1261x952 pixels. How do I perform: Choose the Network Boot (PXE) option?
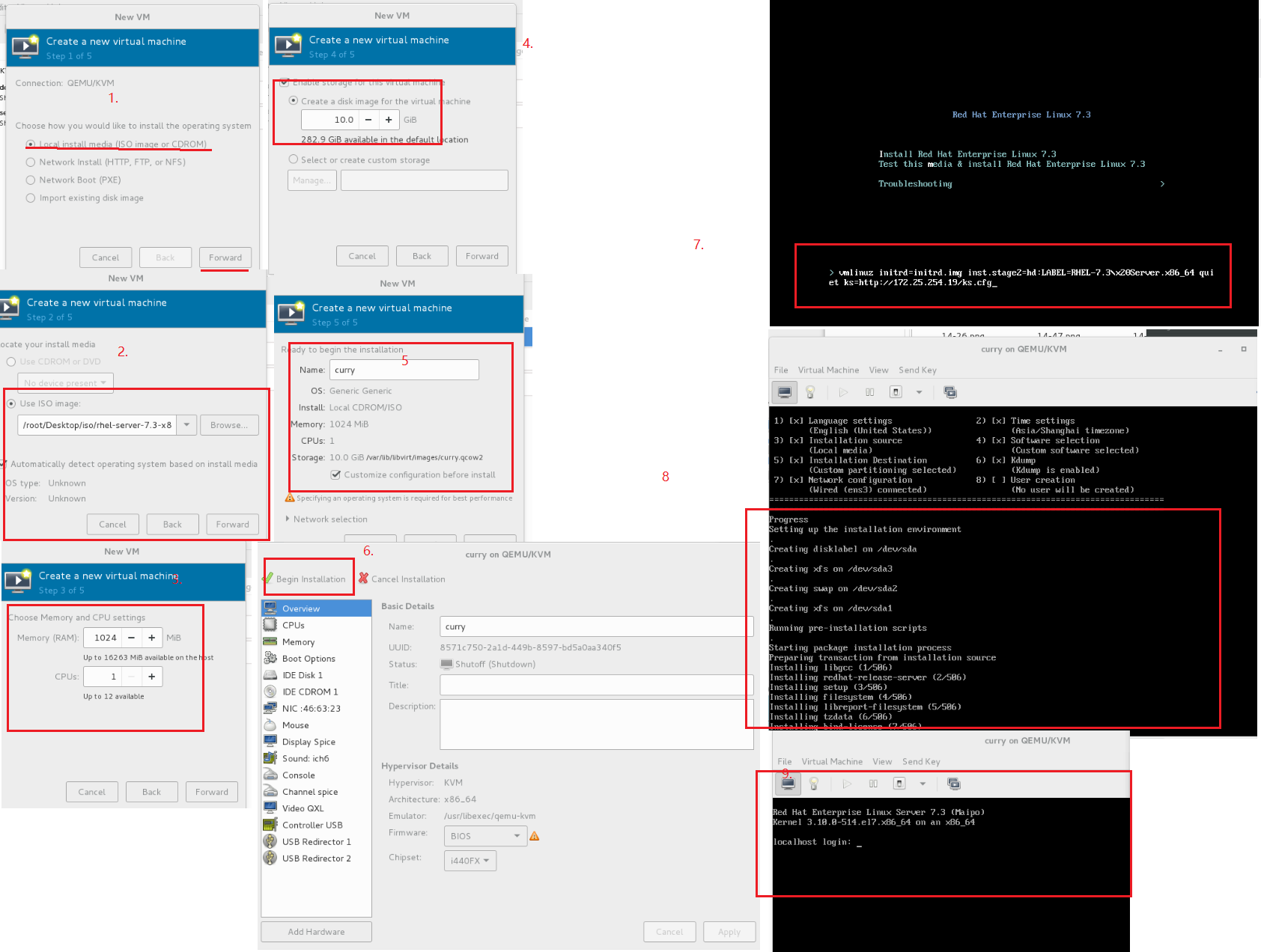pyautogui.click(x=31, y=180)
